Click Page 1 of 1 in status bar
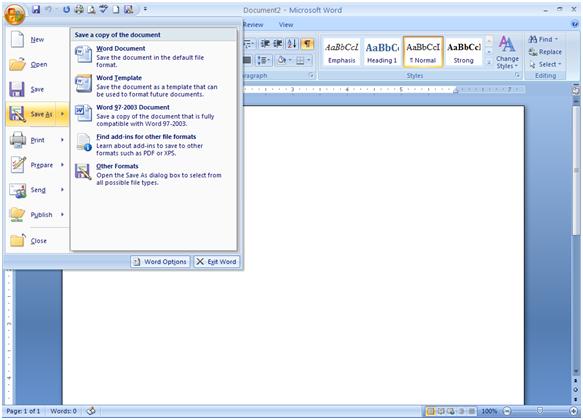Screen dimensions: 583x420 [x=23, y=411]
